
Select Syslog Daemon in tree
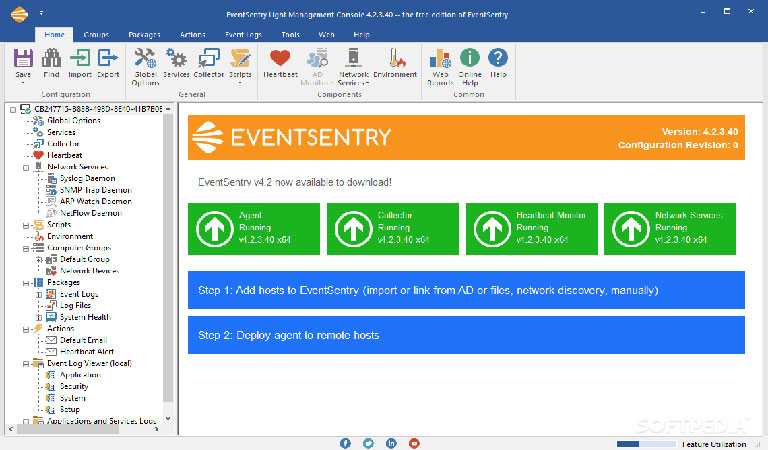click(x=88, y=178)
